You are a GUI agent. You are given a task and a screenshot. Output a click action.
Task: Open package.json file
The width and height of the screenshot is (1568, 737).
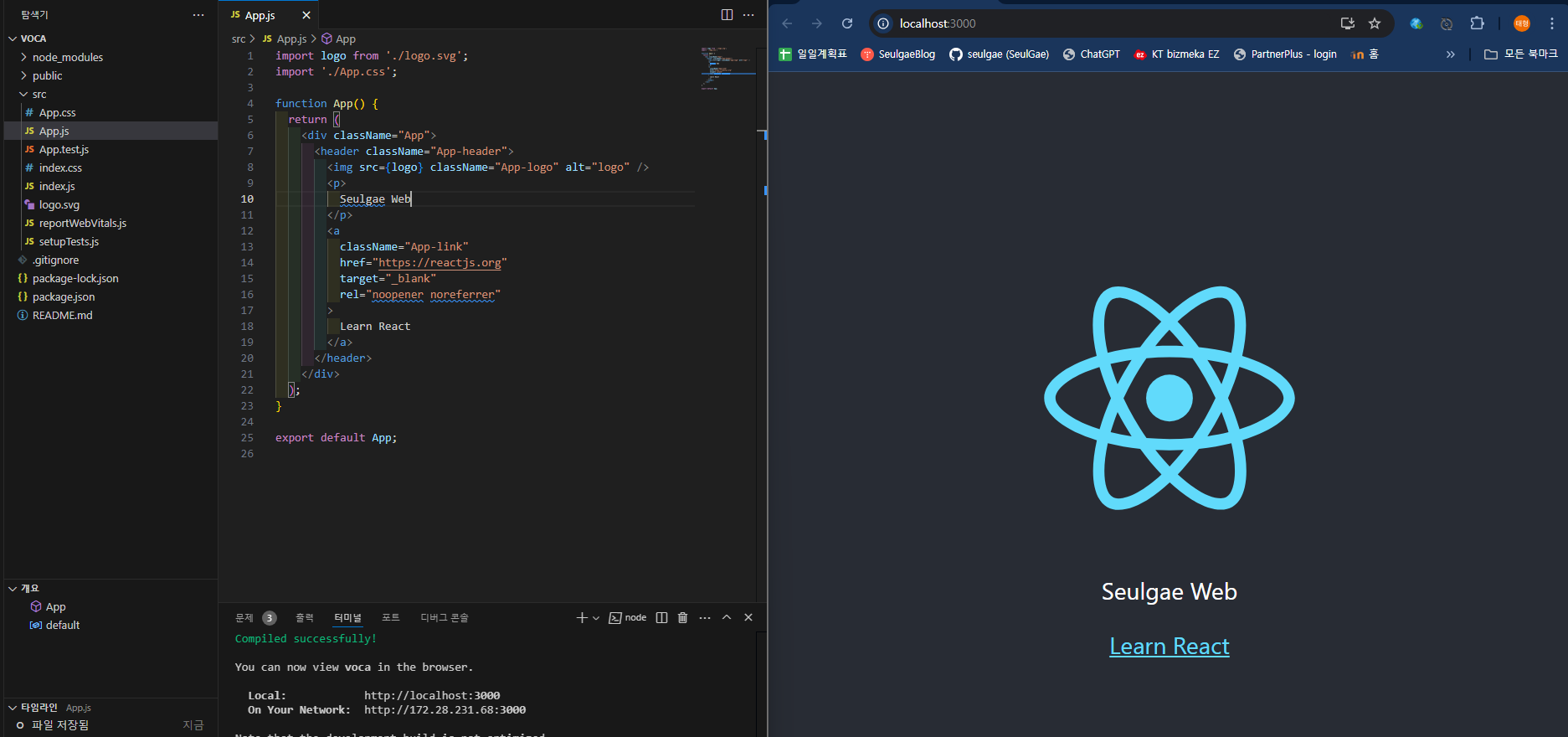click(111, 296)
